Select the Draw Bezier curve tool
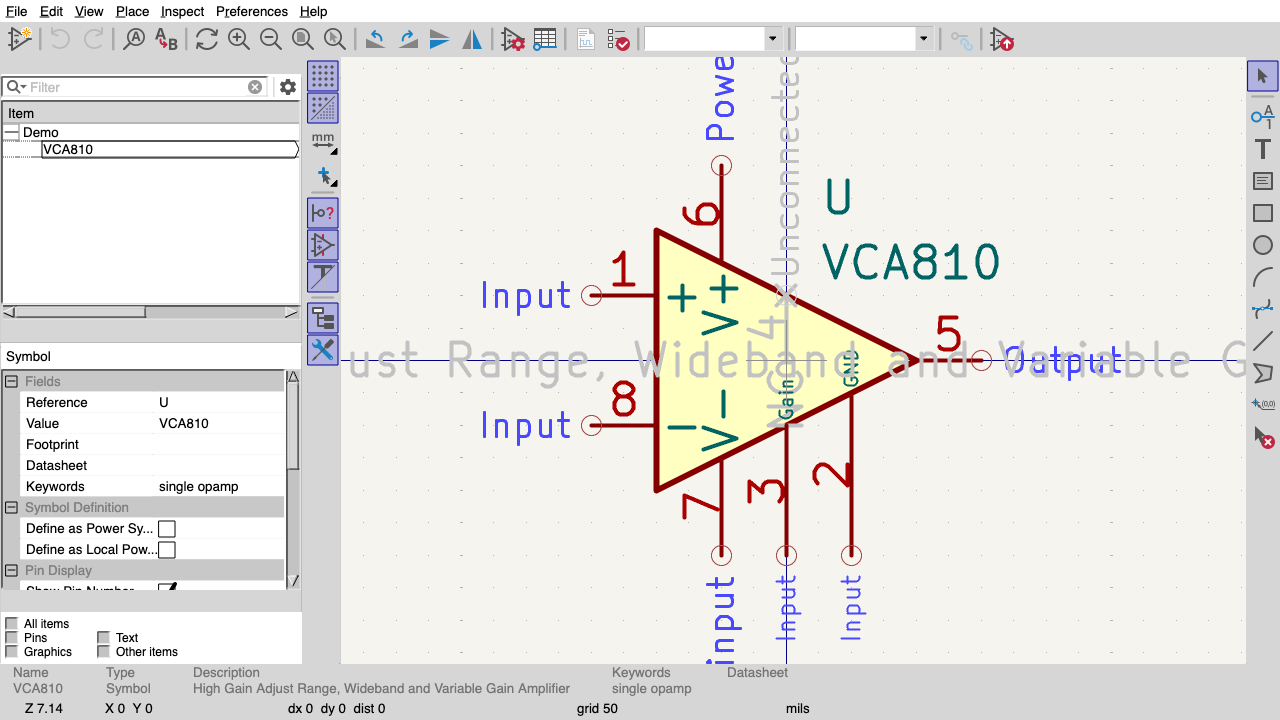This screenshot has width=1280, height=720. pyautogui.click(x=1262, y=309)
